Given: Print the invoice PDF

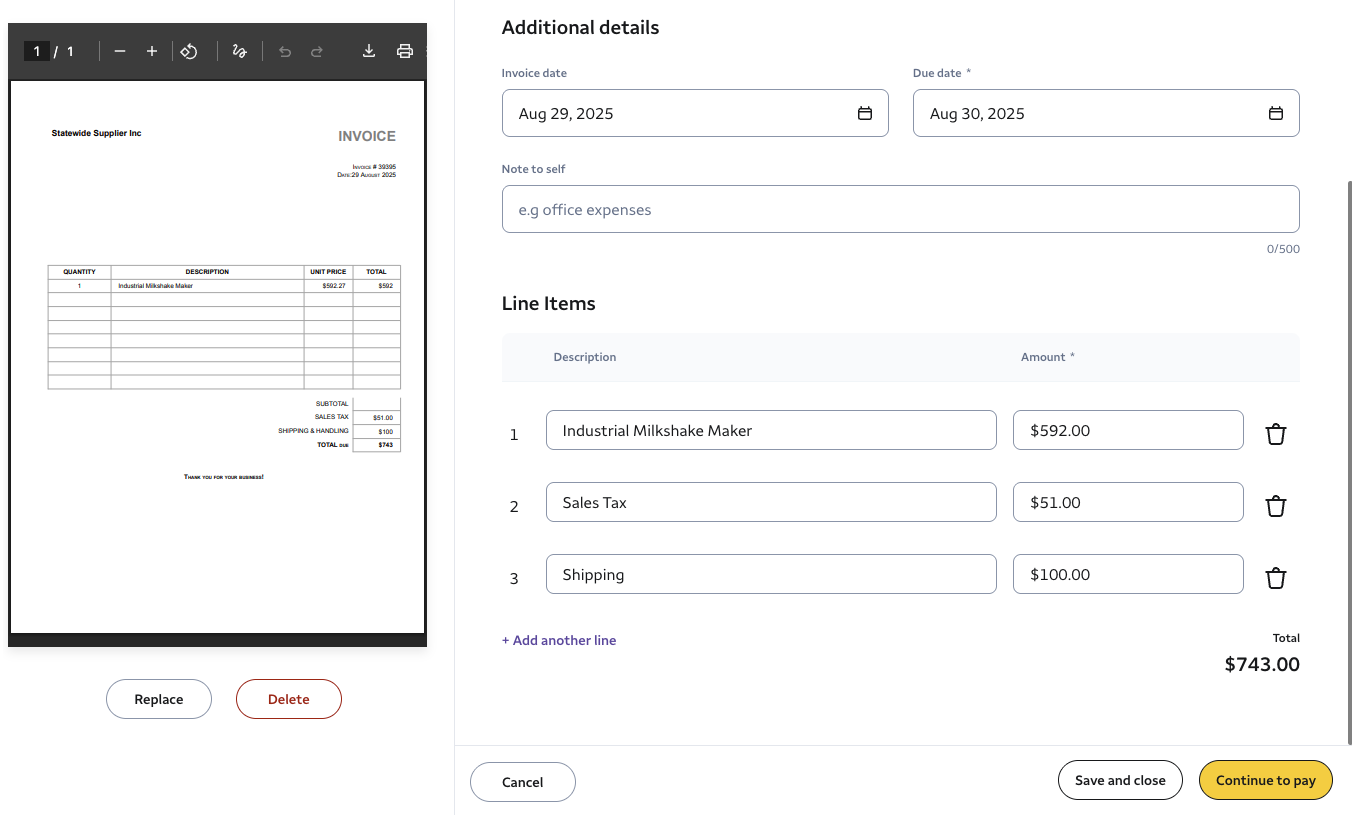Looking at the screenshot, I should pyautogui.click(x=405, y=51).
